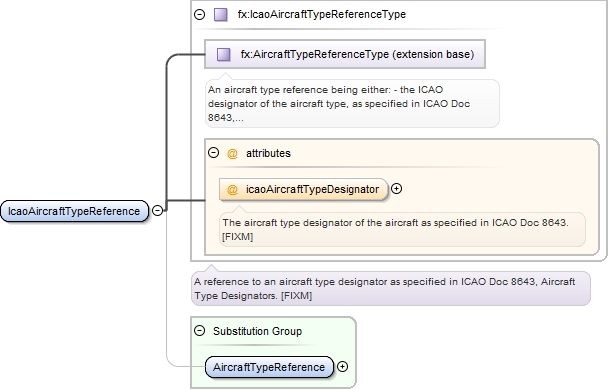Viewport: 609px width, 390px height.
Task: Expand the AircraftTypeReference element
Action: coord(343,367)
